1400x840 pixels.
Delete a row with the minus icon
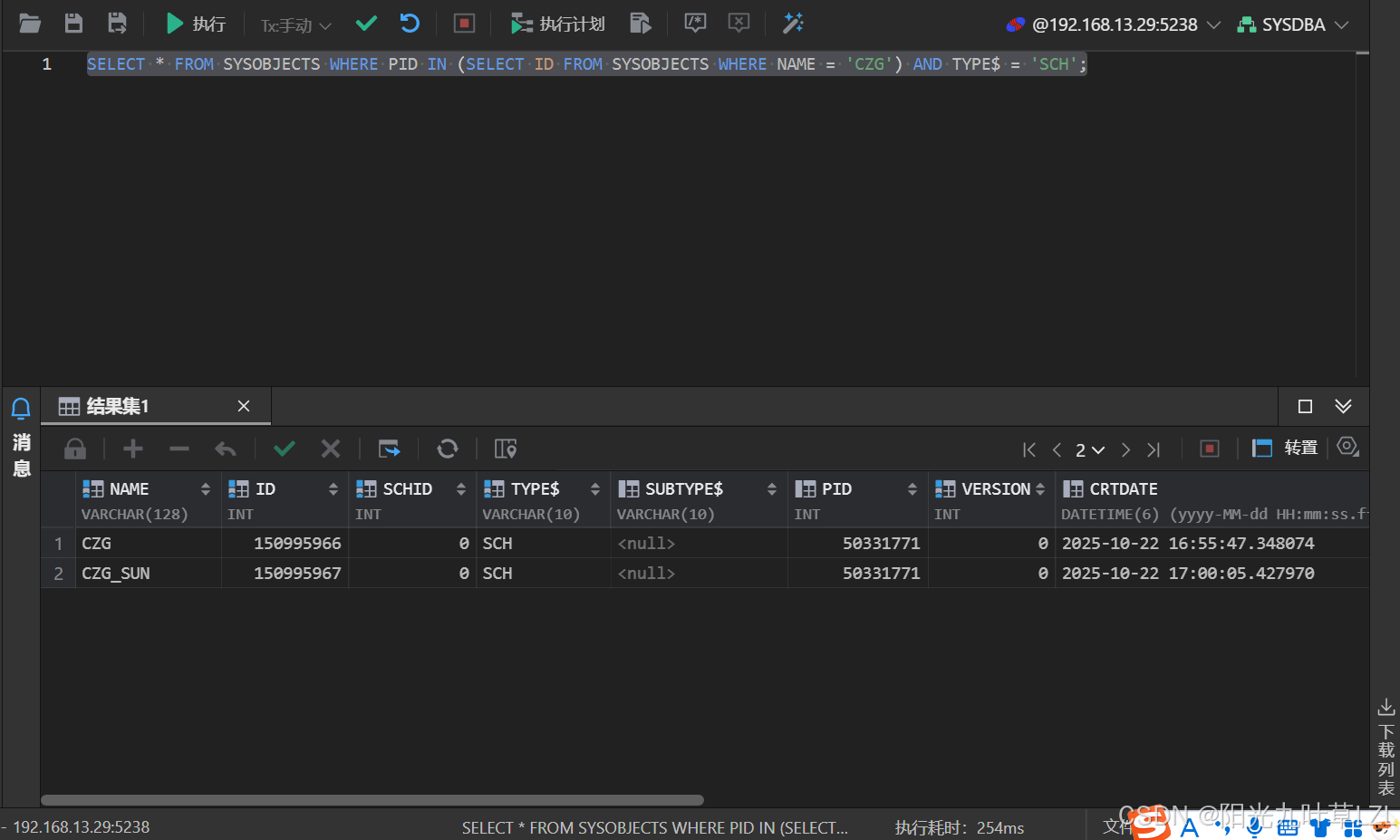point(179,449)
